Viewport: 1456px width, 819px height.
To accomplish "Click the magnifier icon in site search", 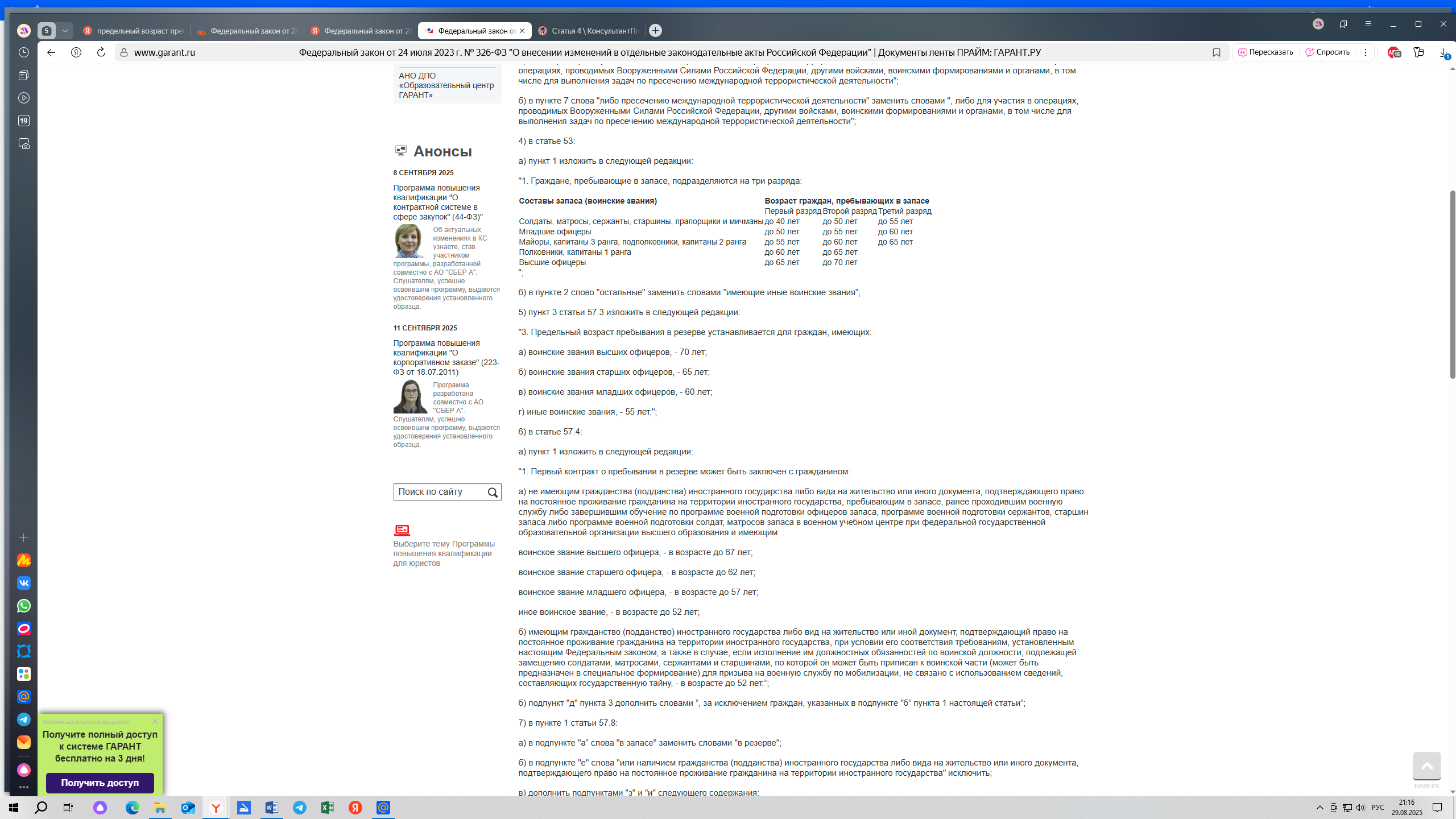I will [493, 493].
